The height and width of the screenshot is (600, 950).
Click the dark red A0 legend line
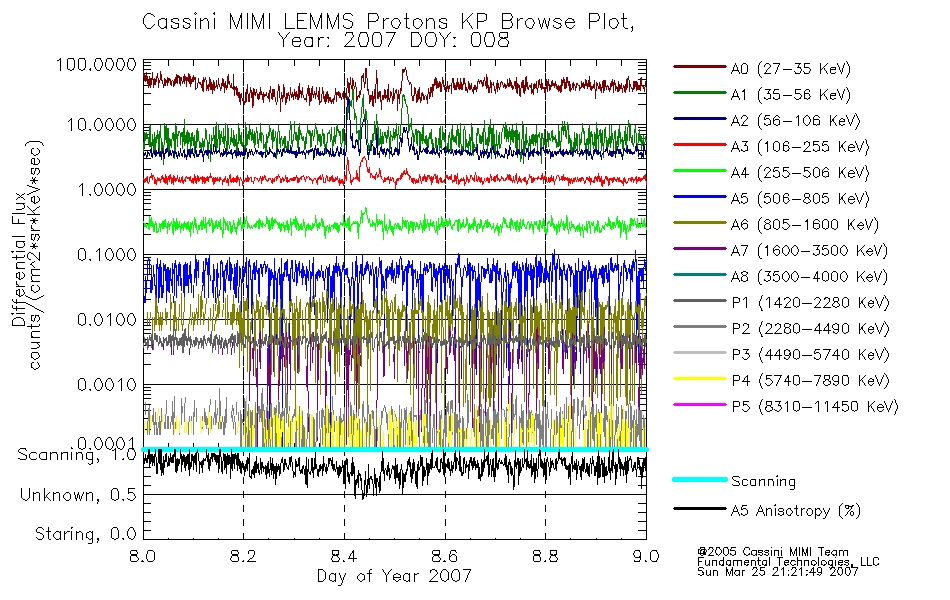tap(699, 67)
